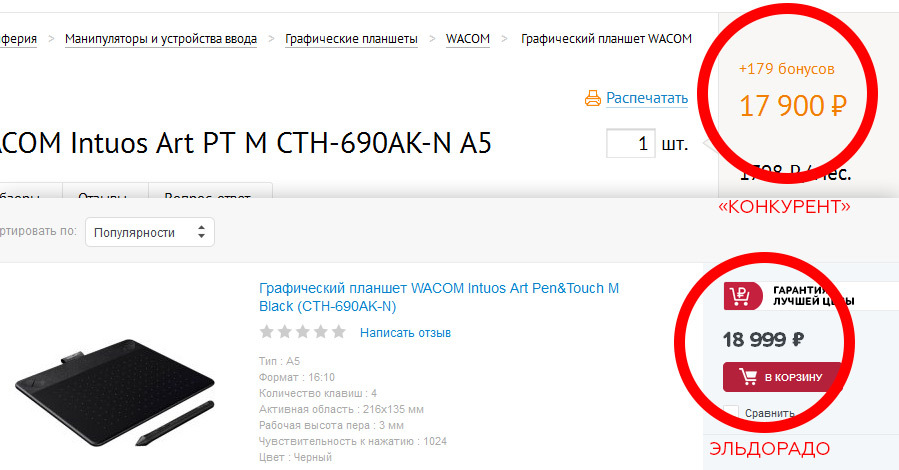The image size is (899, 470).
Task: Rate product with the fifth star
Action: pos(339,331)
